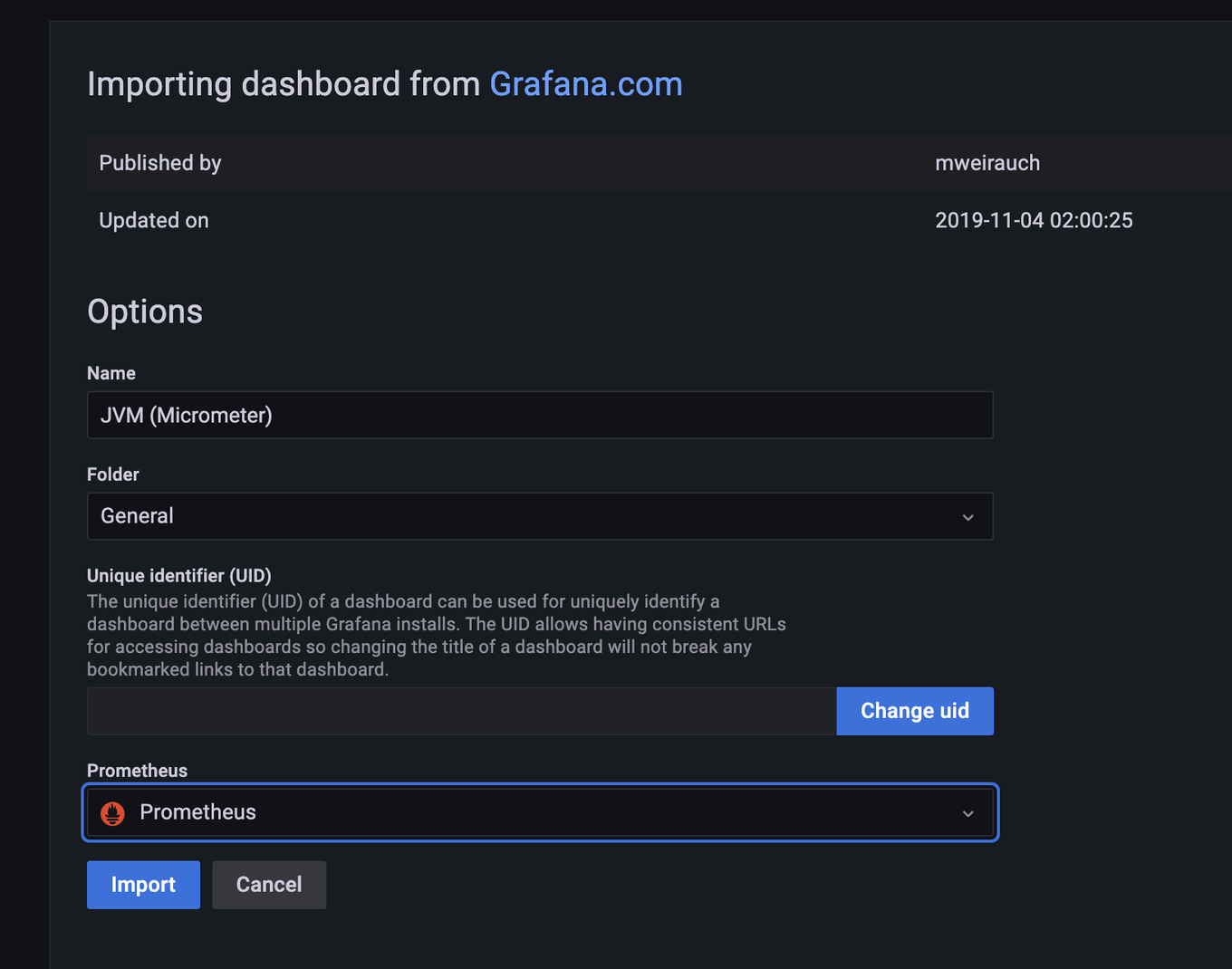This screenshot has width=1232, height=969.
Task: Open the Prometheus data source selector text
Action: pyautogui.click(x=197, y=812)
